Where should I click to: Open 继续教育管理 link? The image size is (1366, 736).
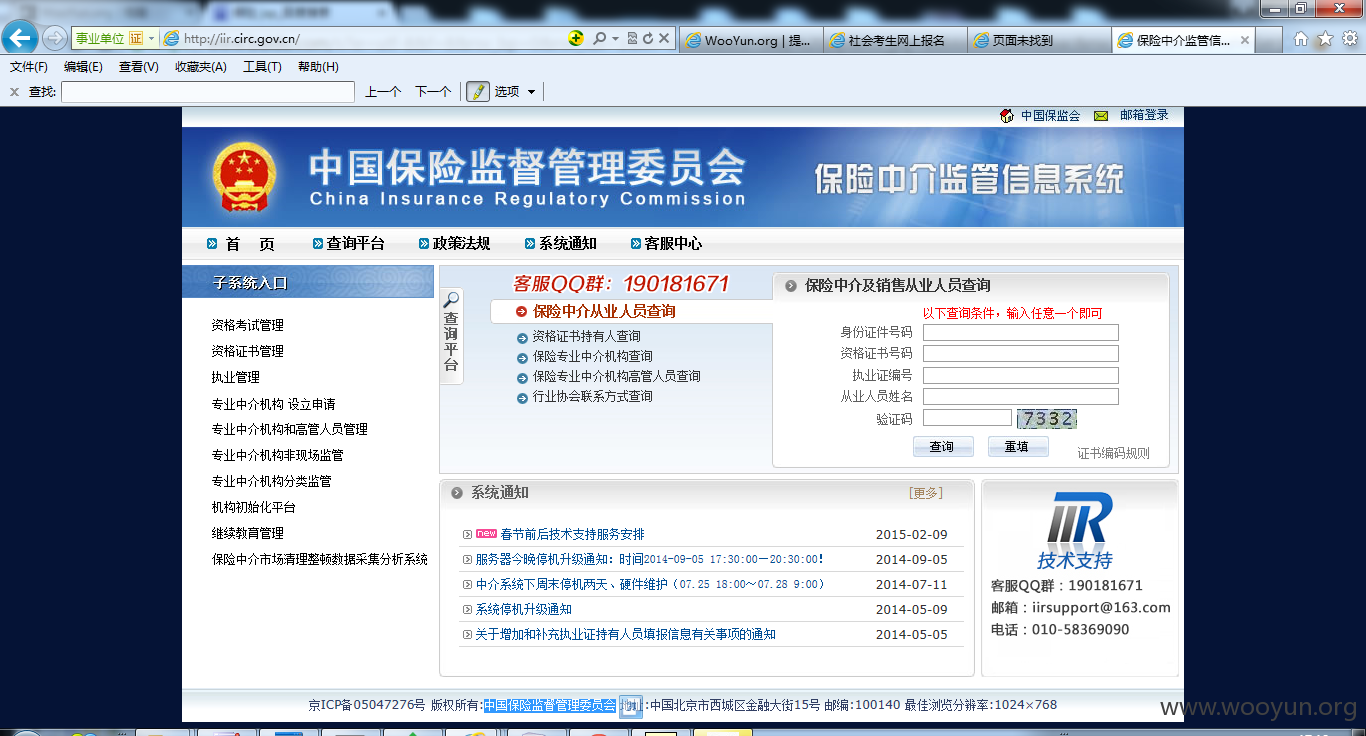coord(248,533)
